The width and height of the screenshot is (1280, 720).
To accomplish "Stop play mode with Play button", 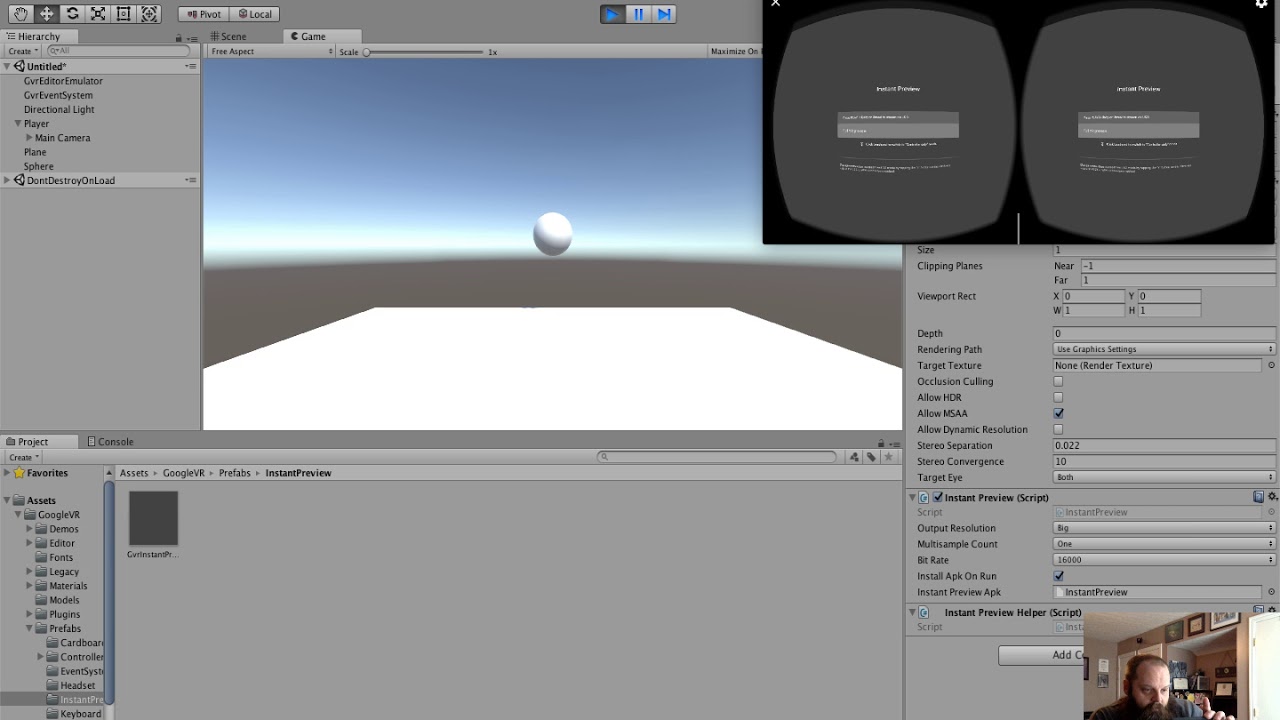I will click(x=612, y=14).
